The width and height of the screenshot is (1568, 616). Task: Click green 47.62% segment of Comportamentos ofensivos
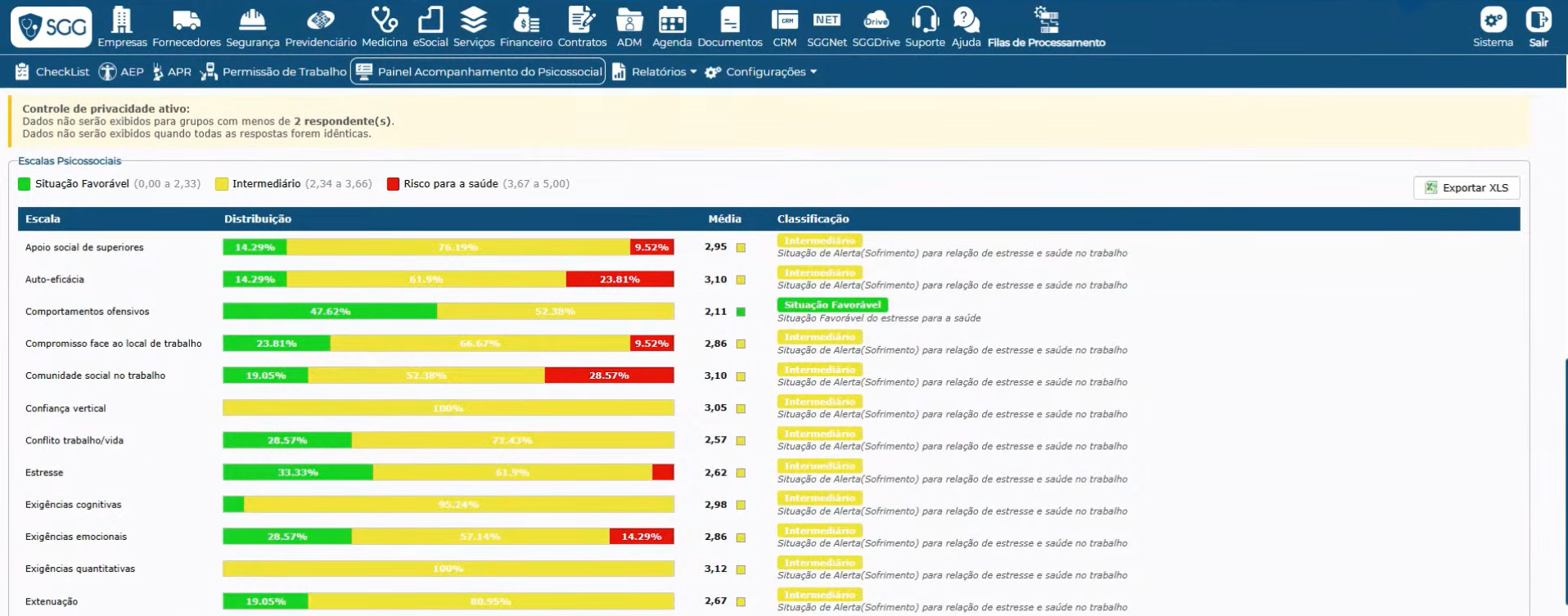[330, 312]
